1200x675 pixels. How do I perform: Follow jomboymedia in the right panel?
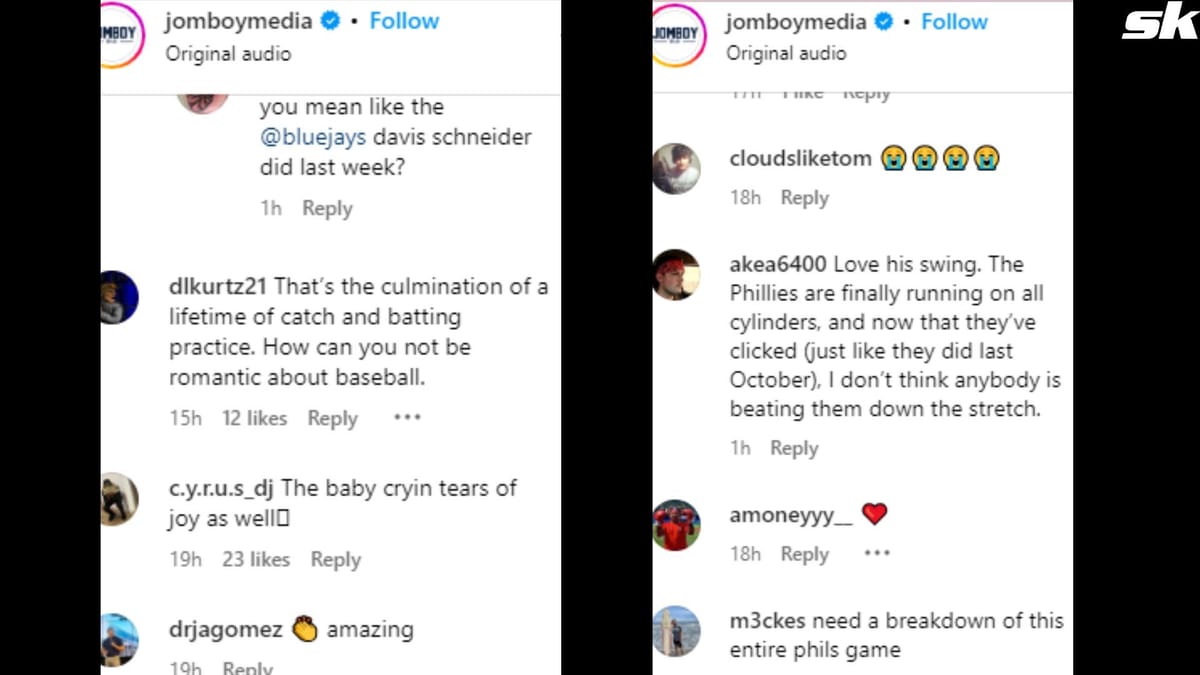coord(955,21)
